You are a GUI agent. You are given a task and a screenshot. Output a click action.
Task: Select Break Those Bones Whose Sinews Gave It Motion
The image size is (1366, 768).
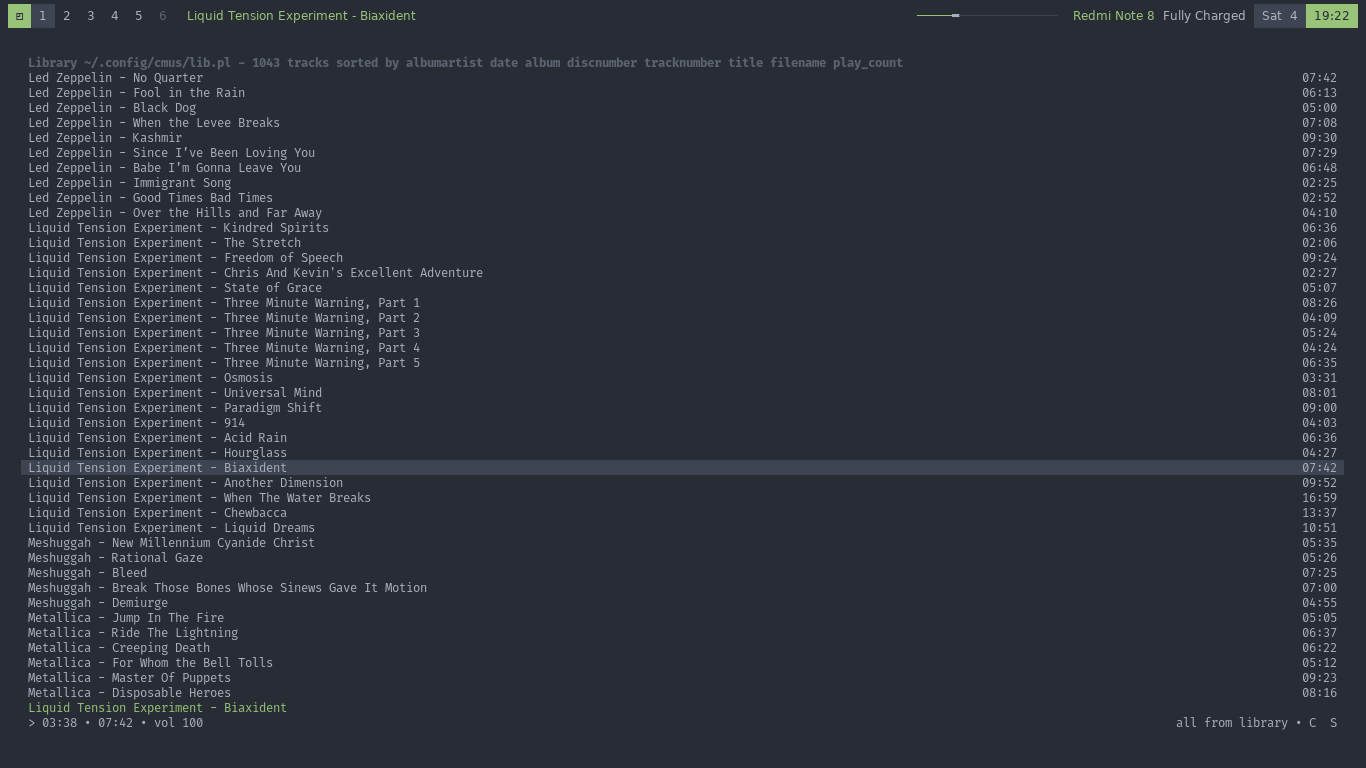coord(682,588)
